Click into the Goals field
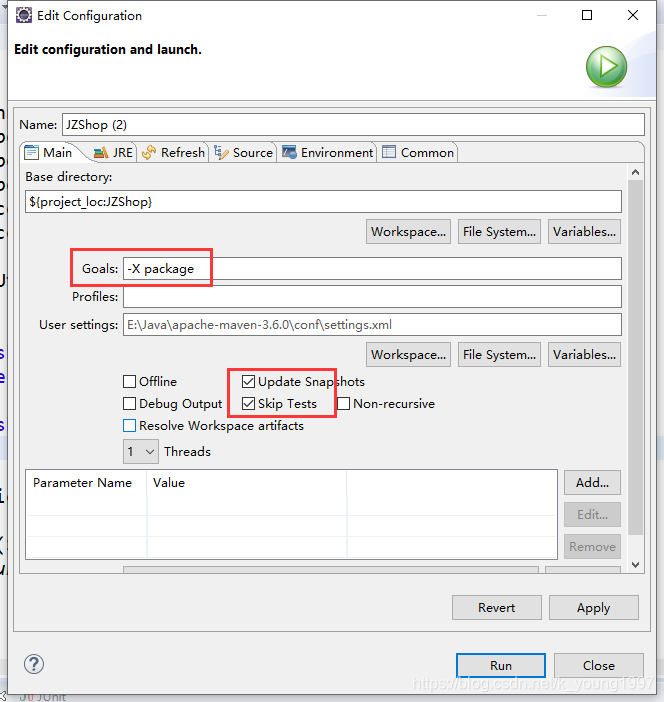Image resolution: width=664 pixels, height=702 pixels. pyautogui.click(x=372, y=269)
